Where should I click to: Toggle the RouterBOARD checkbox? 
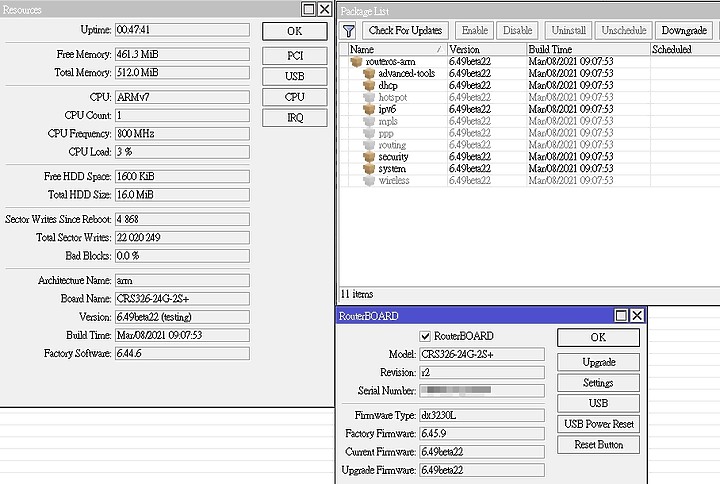click(425, 336)
